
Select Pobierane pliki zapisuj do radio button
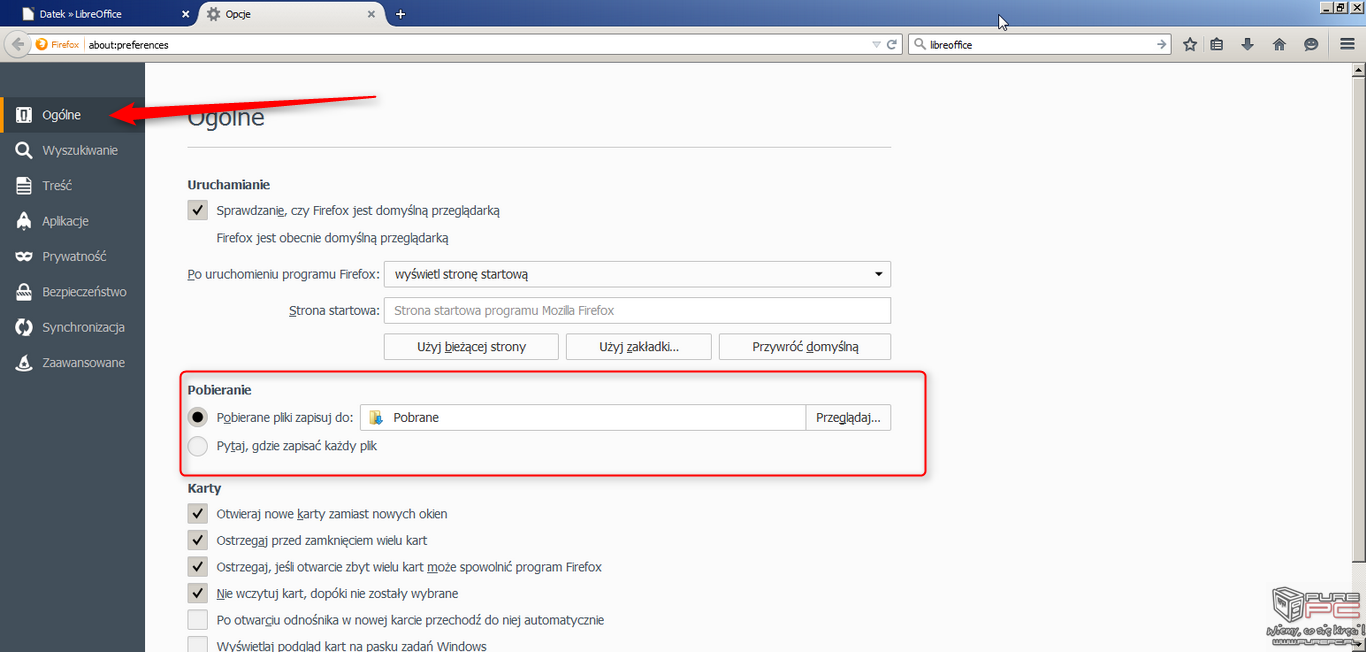tap(198, 418)
